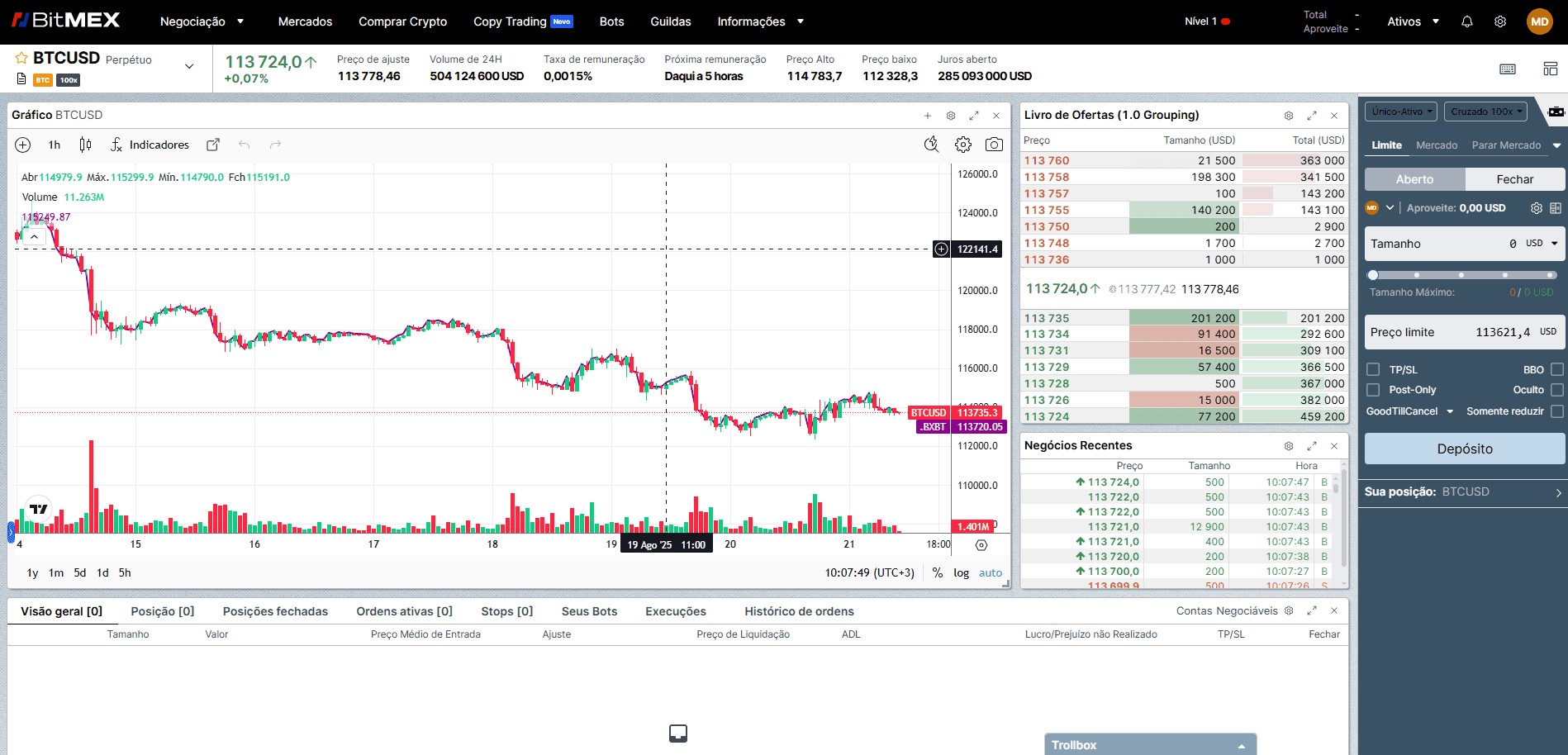Image resolution: width=1568 pixels, height=755 pixels.
Task: Open BTCUSD contract document icon
Action: 21,79
